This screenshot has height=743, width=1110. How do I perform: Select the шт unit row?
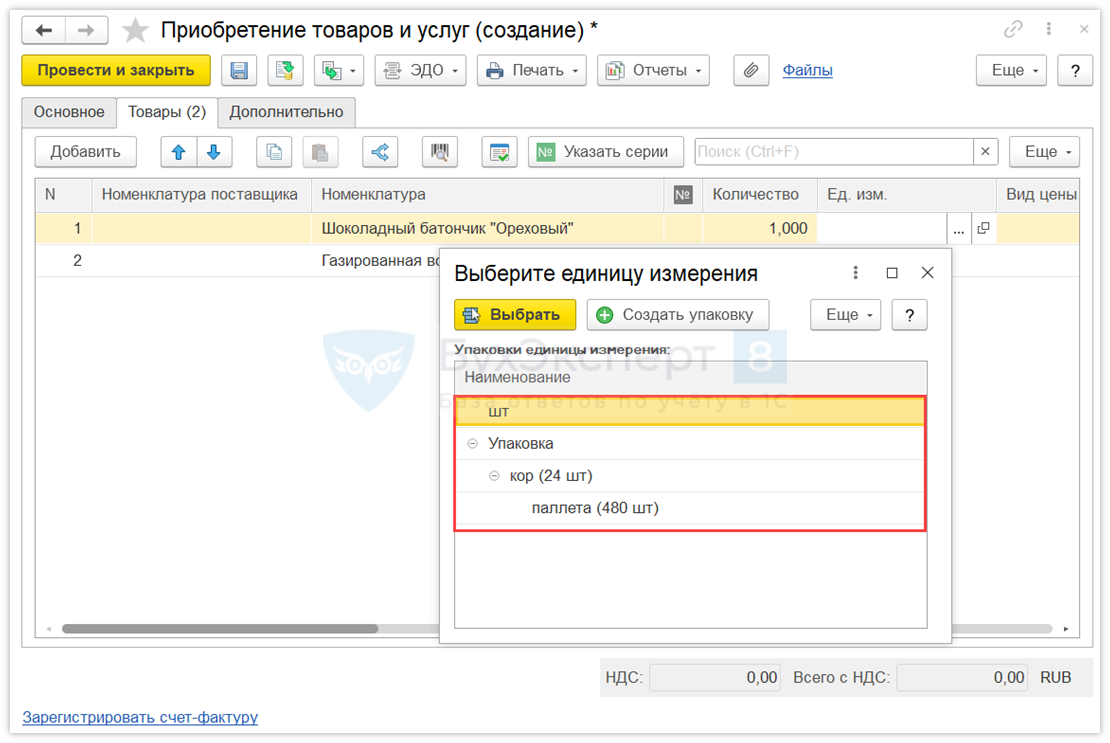pyautogui.click(x=690, y=411)
